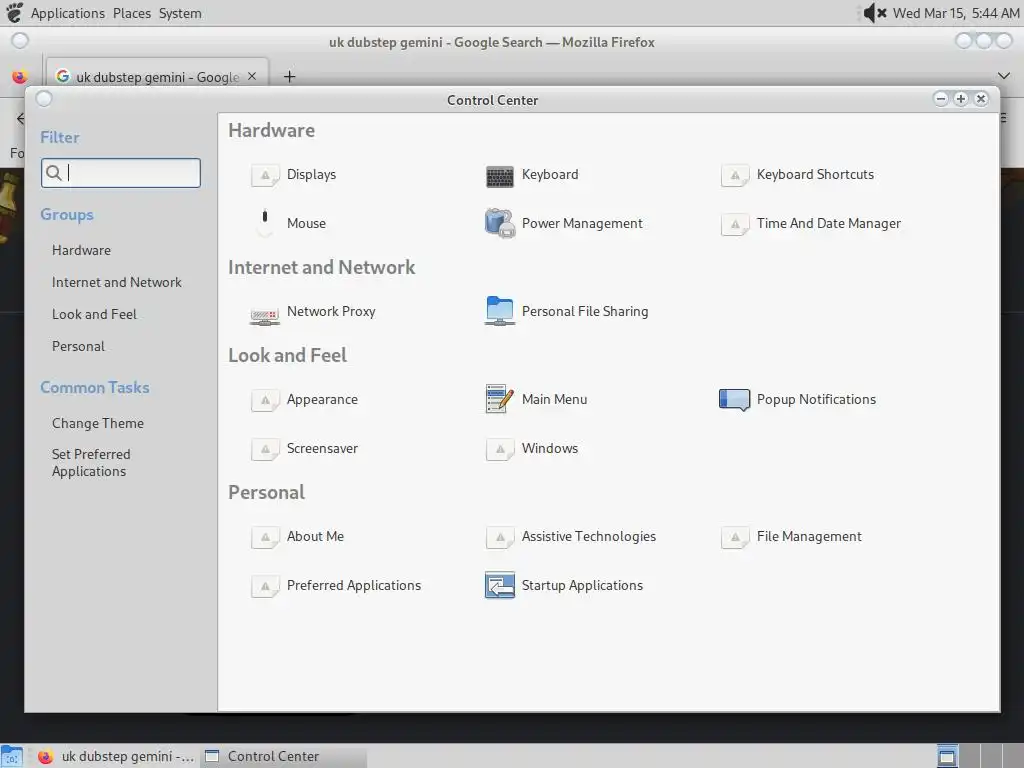Open the About Me icon

point(264,537)
